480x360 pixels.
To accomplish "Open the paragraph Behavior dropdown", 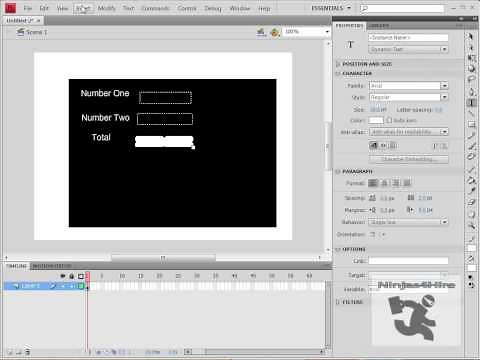I will [408, 222].
